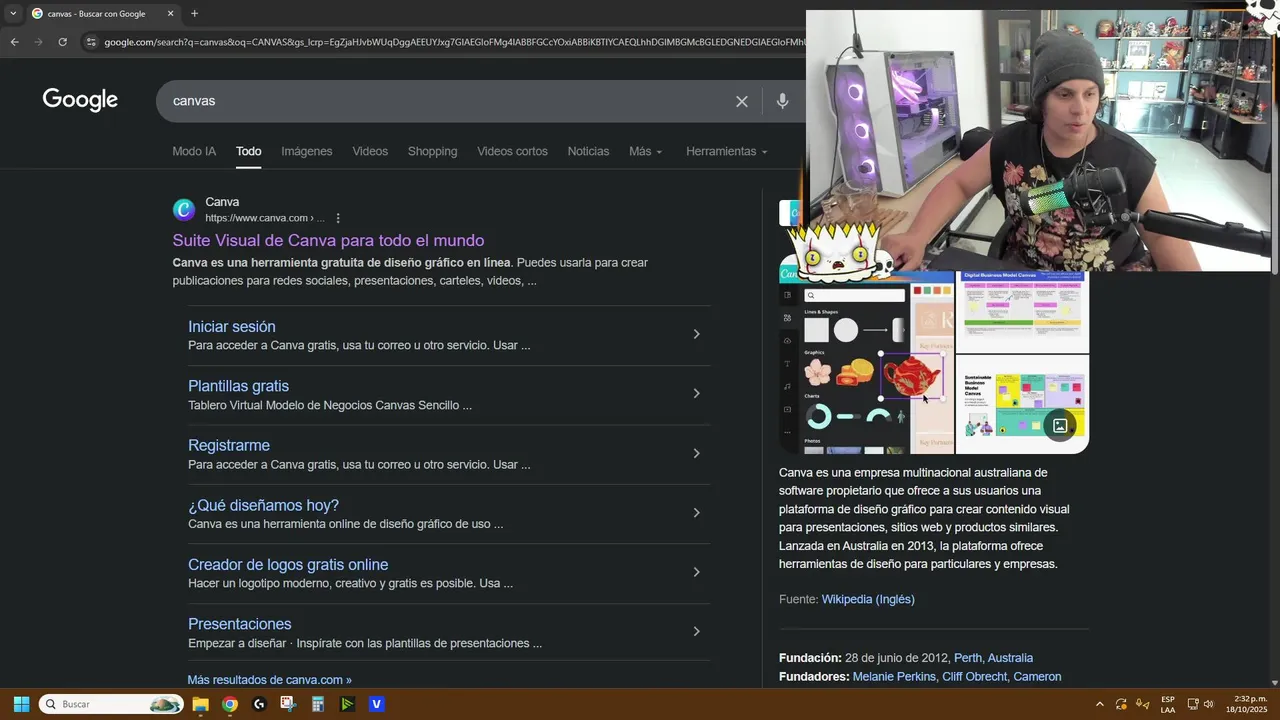The height and width of the screenshot is (720, 1280).
Task: Click the Canva favicon beside the result
Action: (184, 209)
